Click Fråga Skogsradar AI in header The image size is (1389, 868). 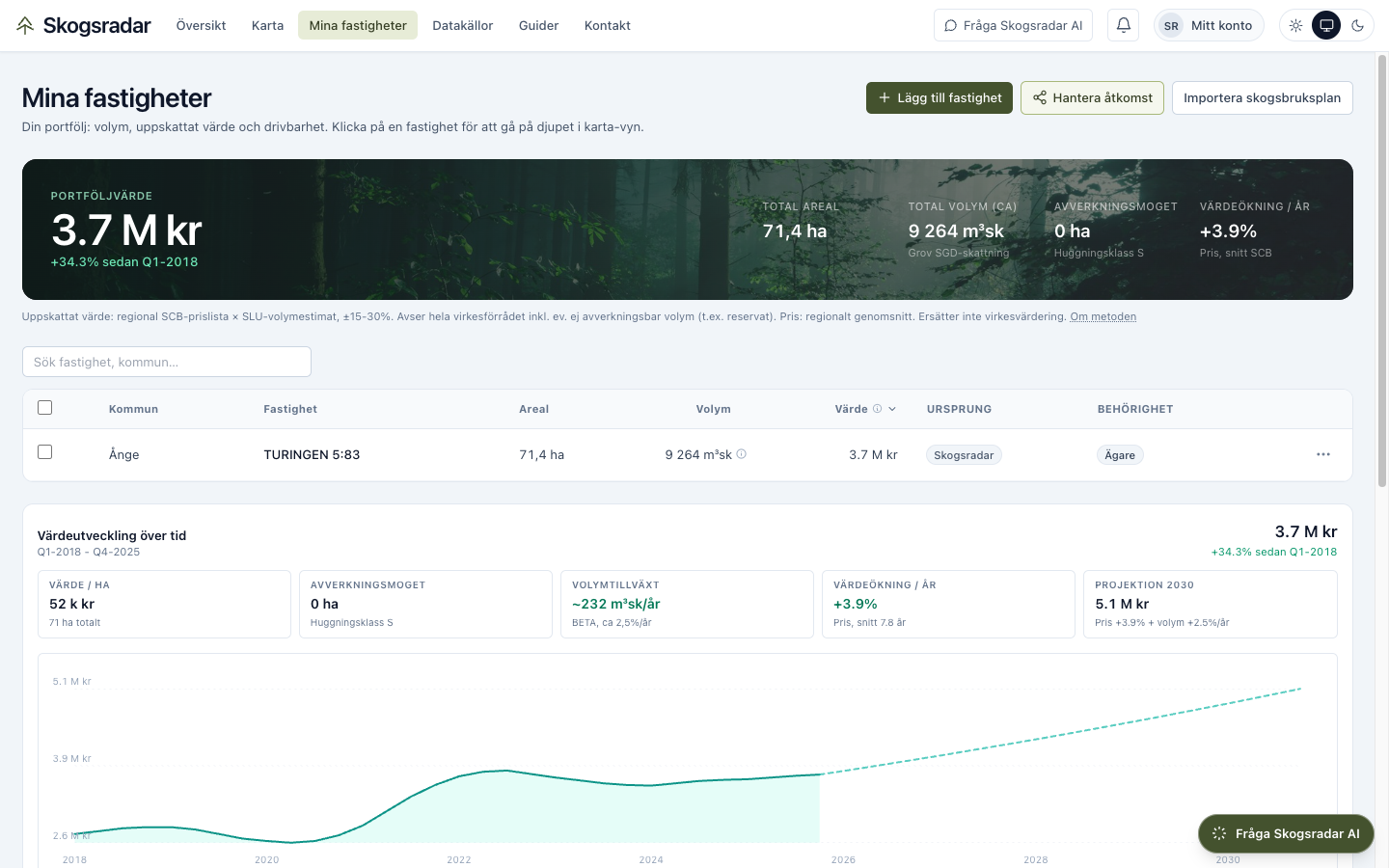tap(1013, 26)
